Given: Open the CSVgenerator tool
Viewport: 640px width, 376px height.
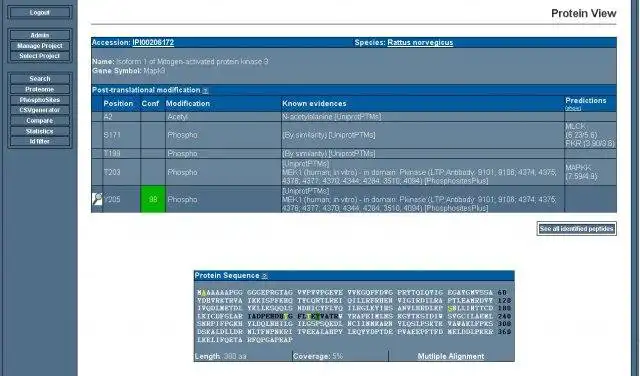Looking at the screenshot, I should pos(40,110).
